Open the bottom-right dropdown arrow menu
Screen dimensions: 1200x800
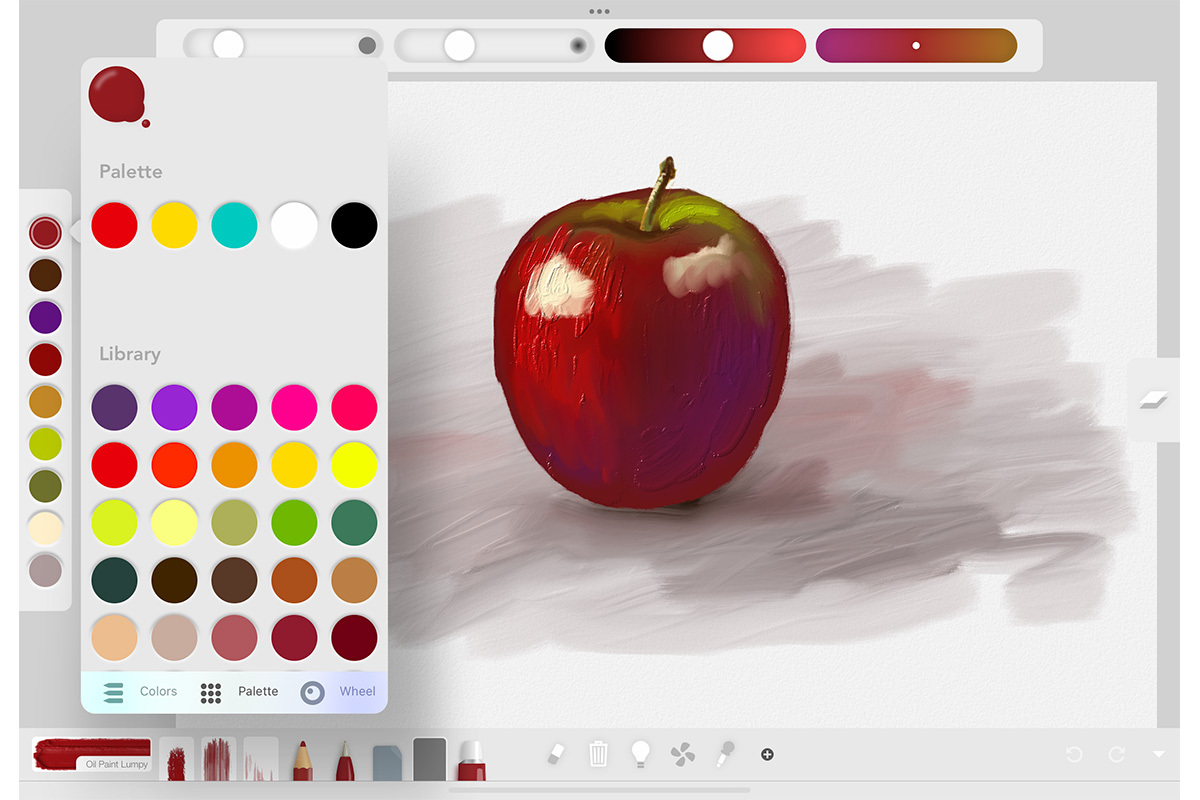tap(1159, 754)
